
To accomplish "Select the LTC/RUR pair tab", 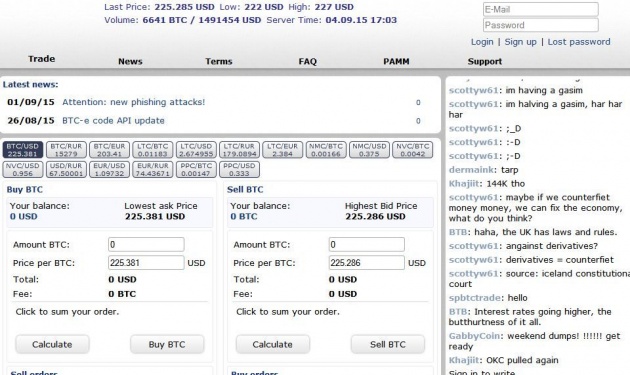I will pyautogui.click(x=239, y=150).
